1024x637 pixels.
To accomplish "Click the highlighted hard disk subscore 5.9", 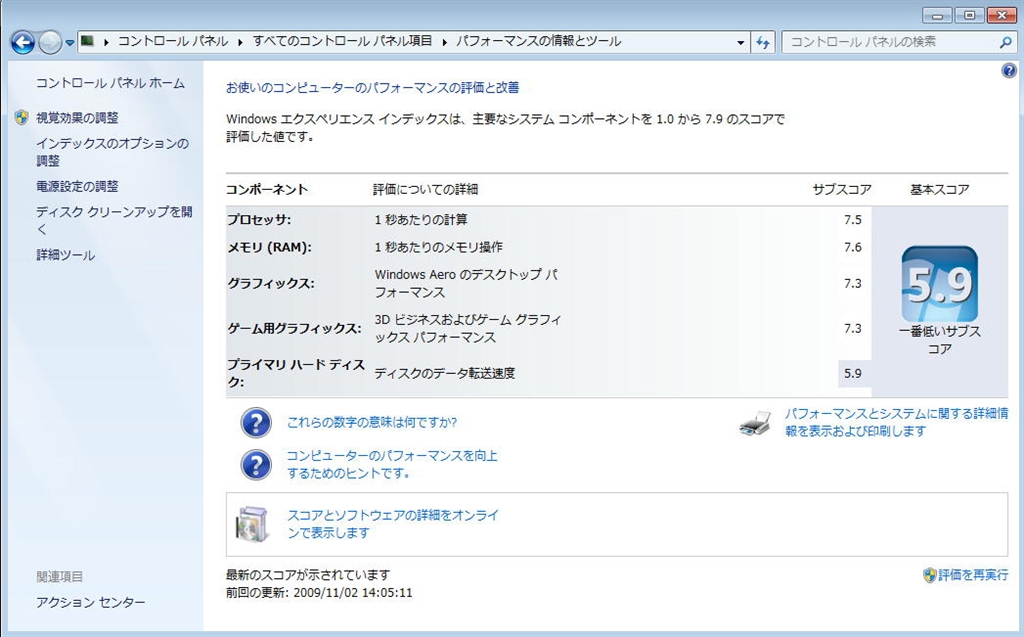I will coord(854,373).
